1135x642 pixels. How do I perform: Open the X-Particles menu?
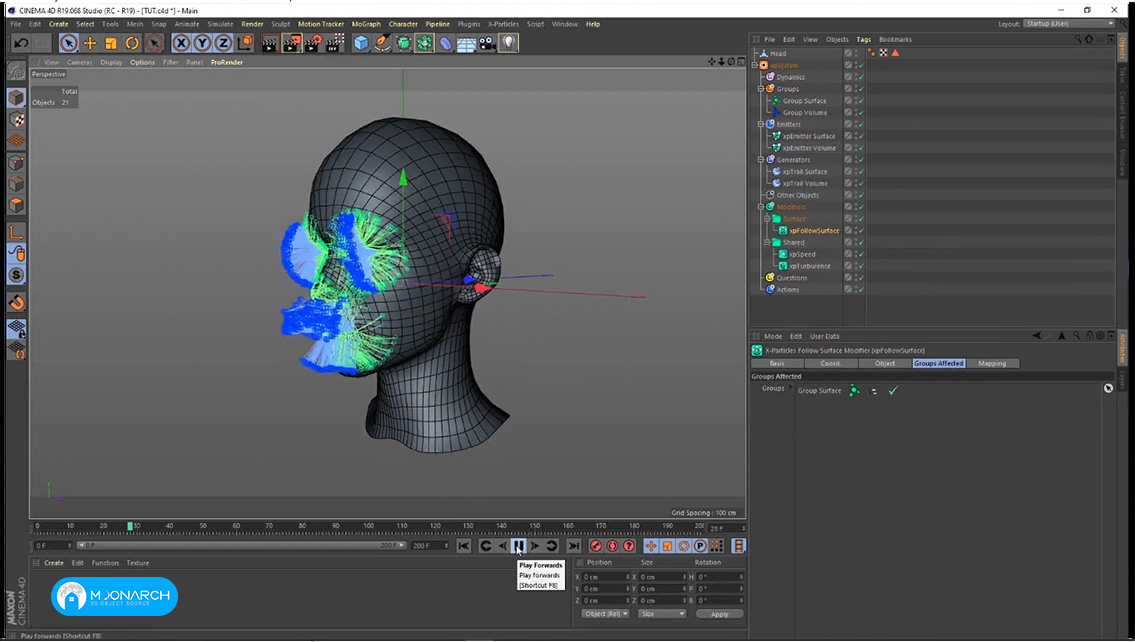pyautogui.click(x=503, y=24)
